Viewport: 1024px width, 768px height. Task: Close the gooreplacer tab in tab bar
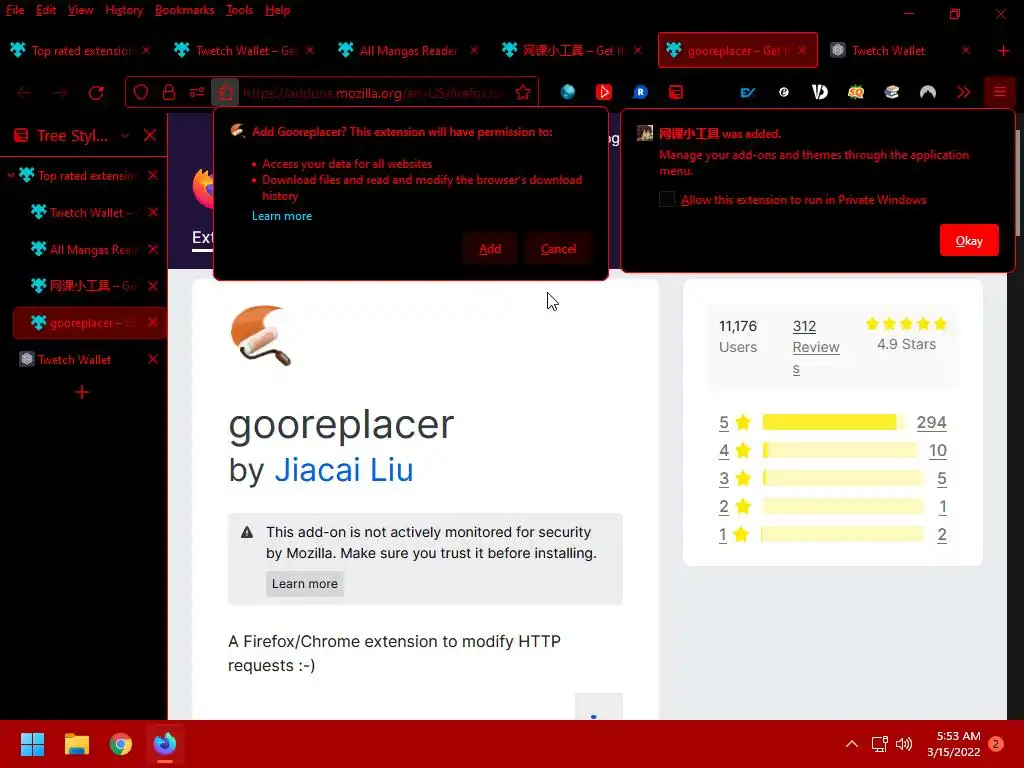802,50
